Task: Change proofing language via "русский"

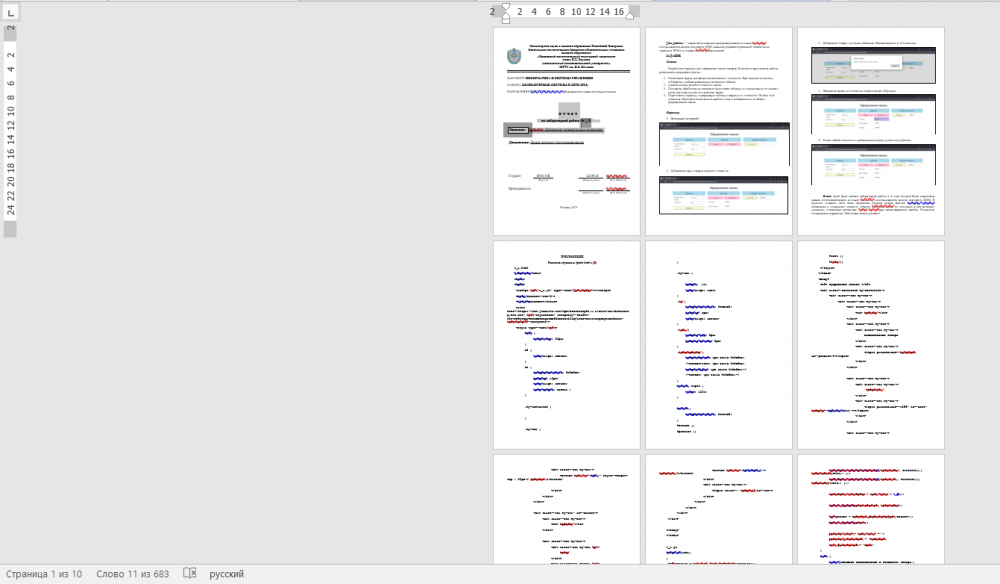Action: tap(226, 574)
